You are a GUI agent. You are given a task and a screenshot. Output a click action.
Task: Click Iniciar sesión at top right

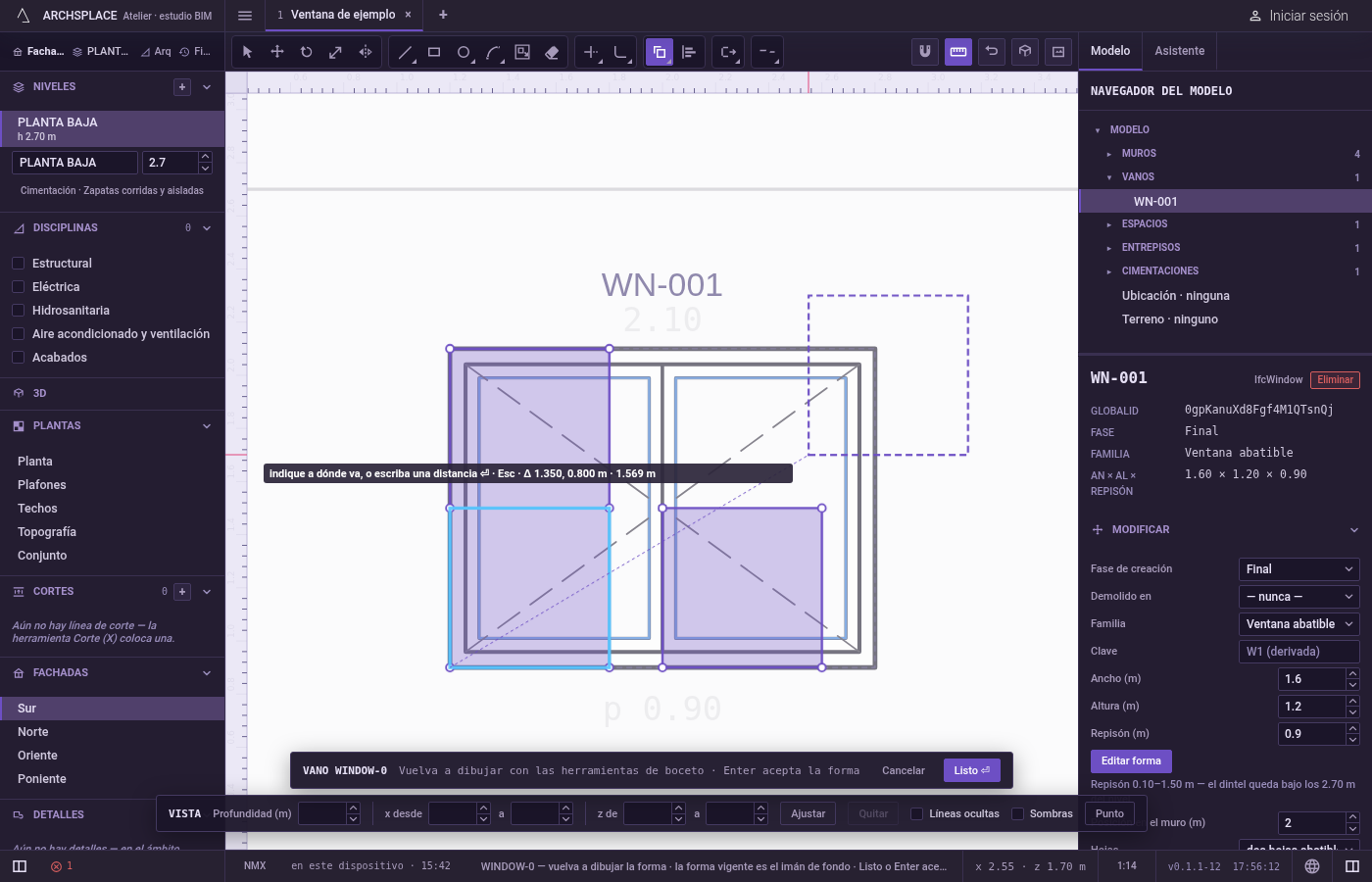point(1298,16)
